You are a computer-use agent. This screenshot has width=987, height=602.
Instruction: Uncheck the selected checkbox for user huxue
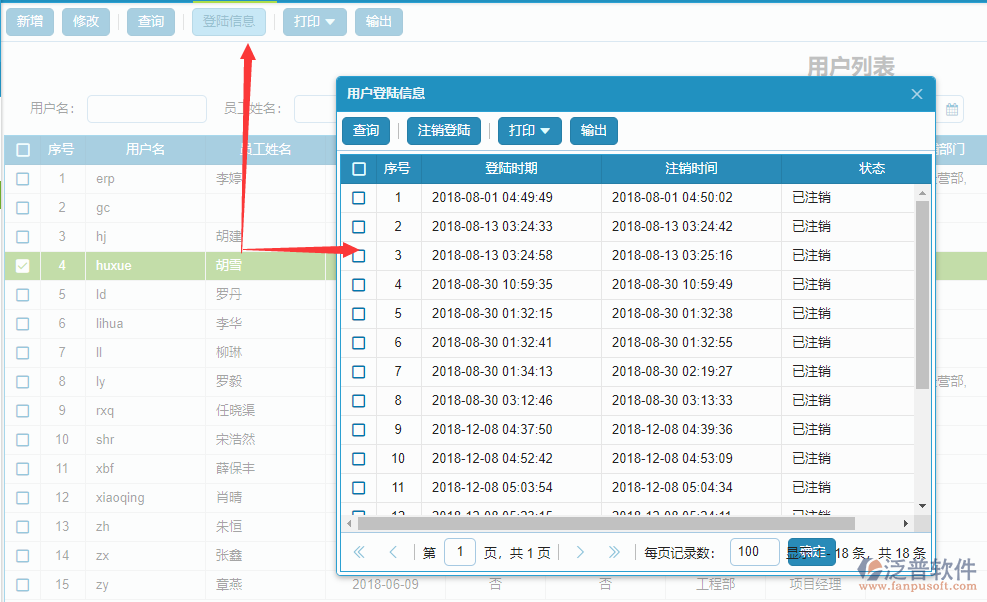coord(22,266)
